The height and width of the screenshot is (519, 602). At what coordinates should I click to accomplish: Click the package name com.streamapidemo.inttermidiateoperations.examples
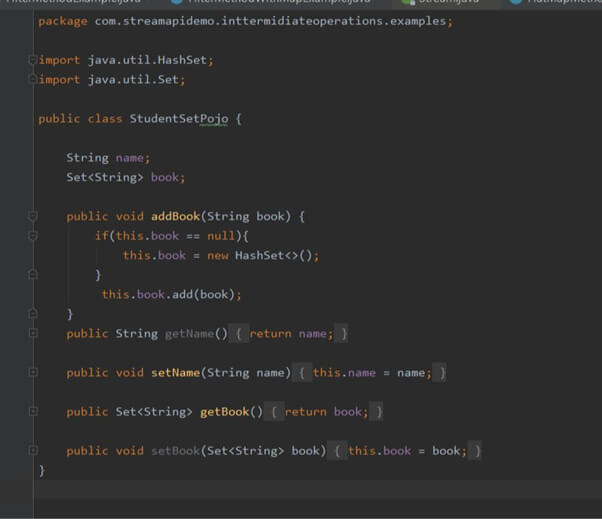[270, 21]
